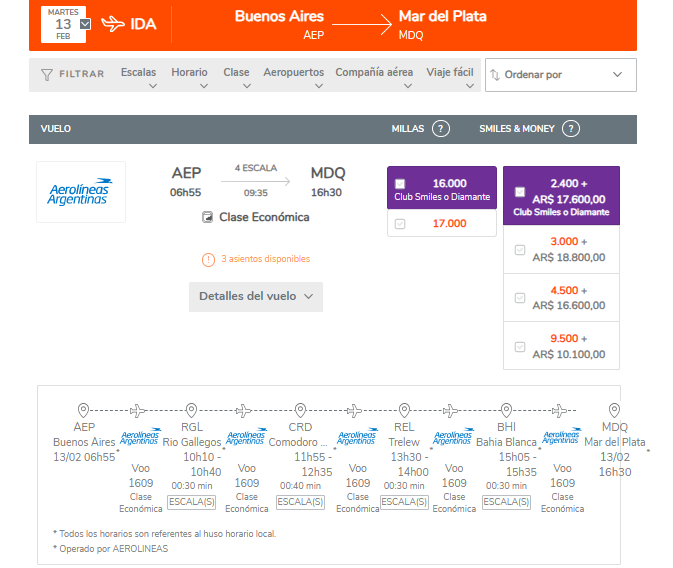Click the AEP Buenos Aires location pin
Viewport: 673px width, 568px height.
point(83,410)
